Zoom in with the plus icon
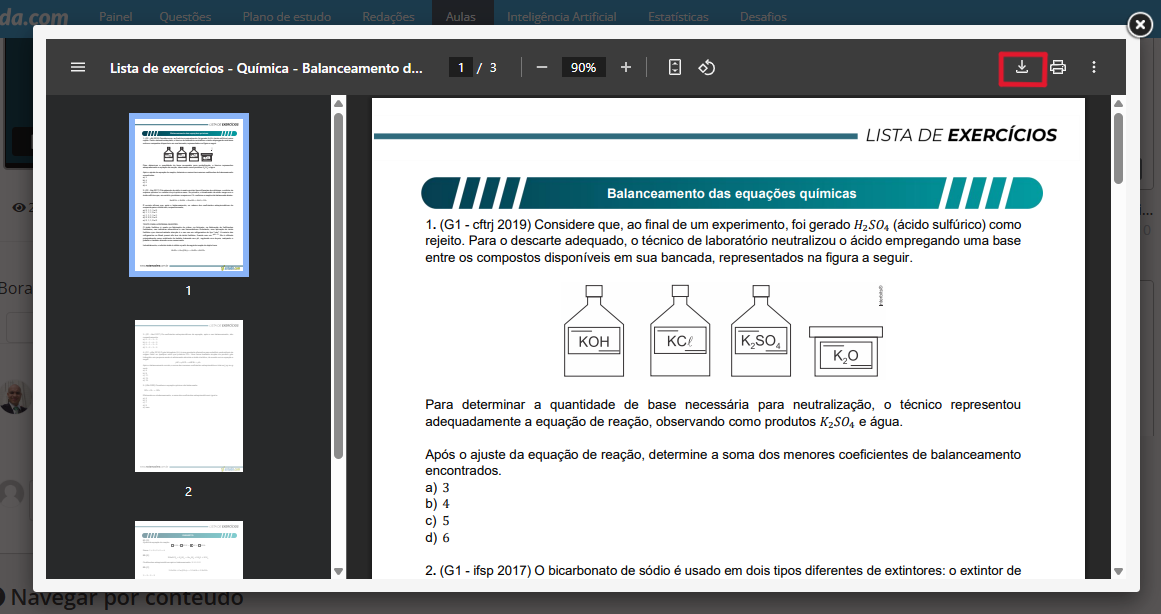The width and height of the screenshot is (1161, 614). (x=626, y=67)
